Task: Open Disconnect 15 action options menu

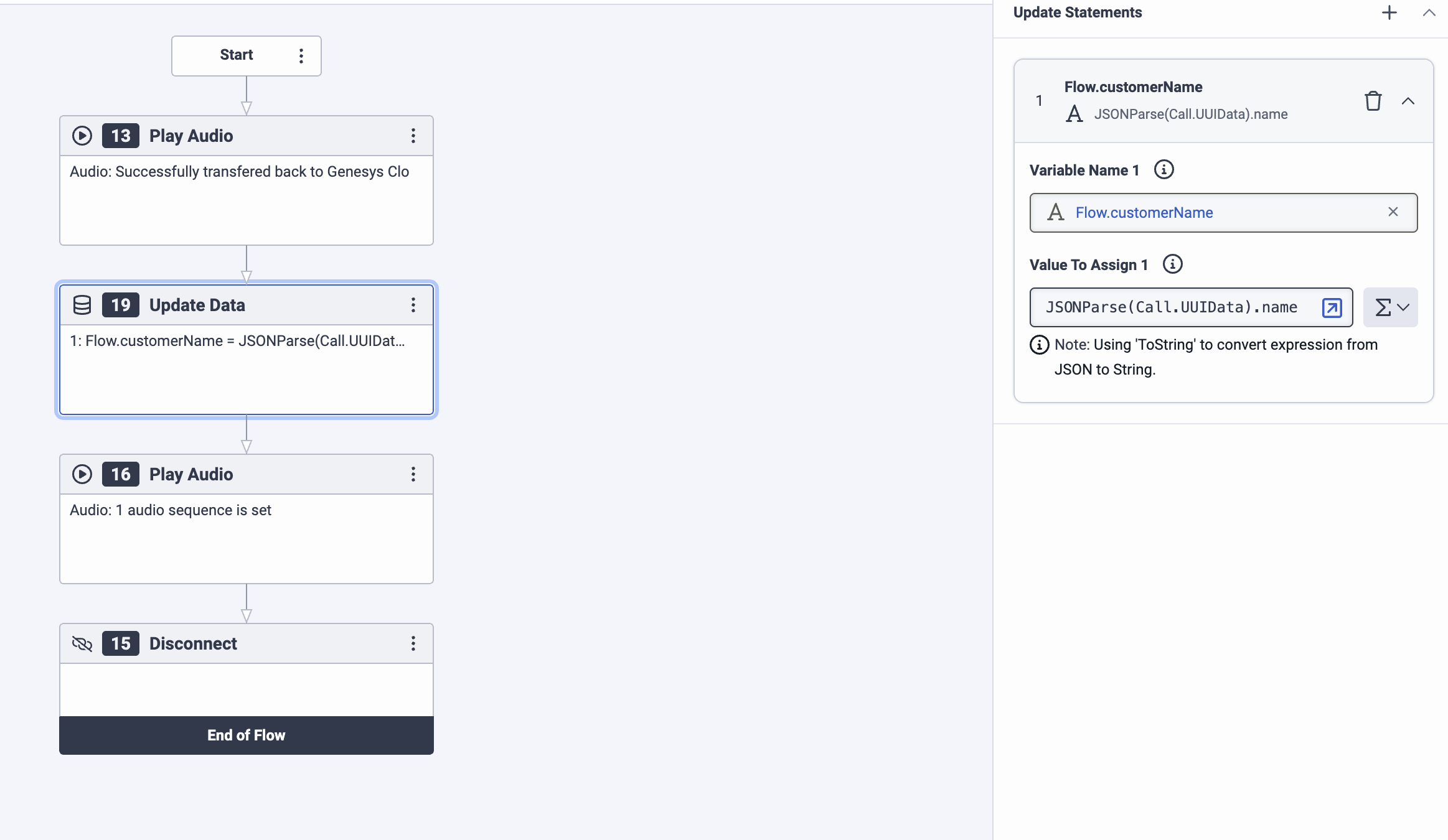Action: [413, 643]
